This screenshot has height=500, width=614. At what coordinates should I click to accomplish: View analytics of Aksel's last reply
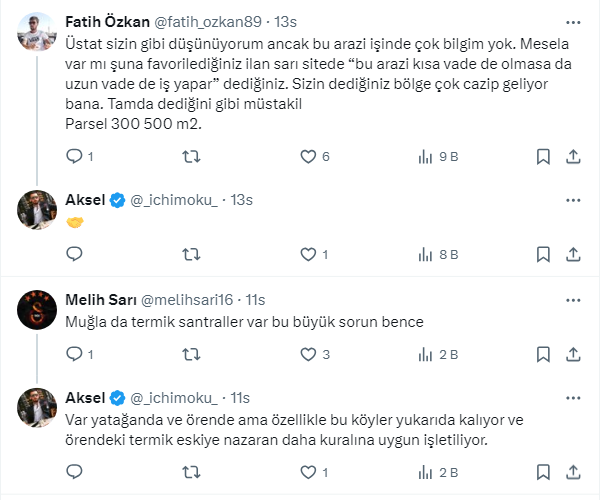click(x=424, y=472)
